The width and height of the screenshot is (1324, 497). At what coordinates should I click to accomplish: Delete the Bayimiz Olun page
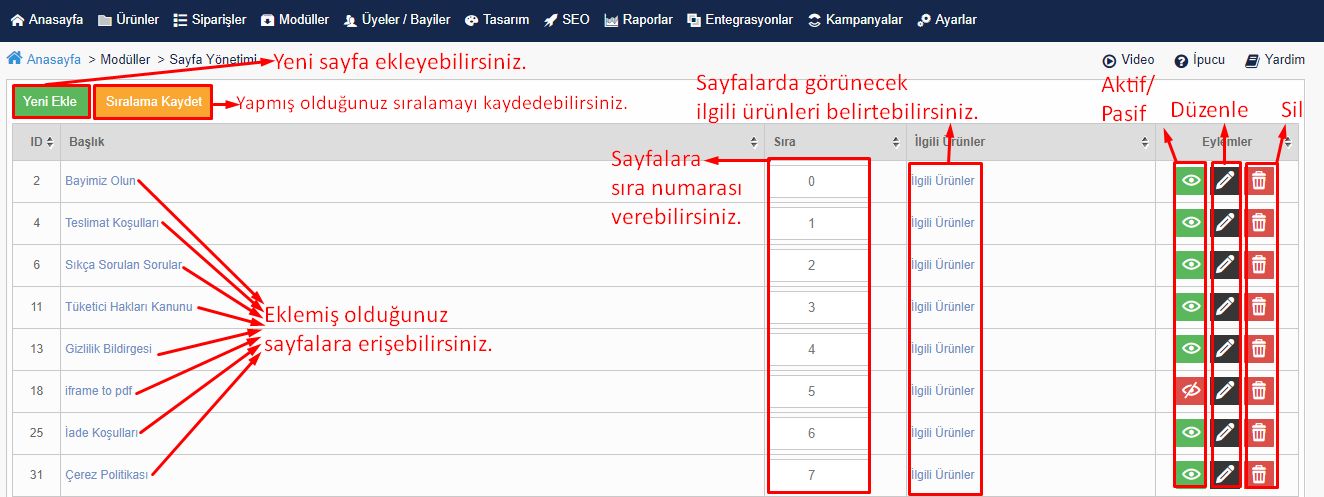point(1260,181)
